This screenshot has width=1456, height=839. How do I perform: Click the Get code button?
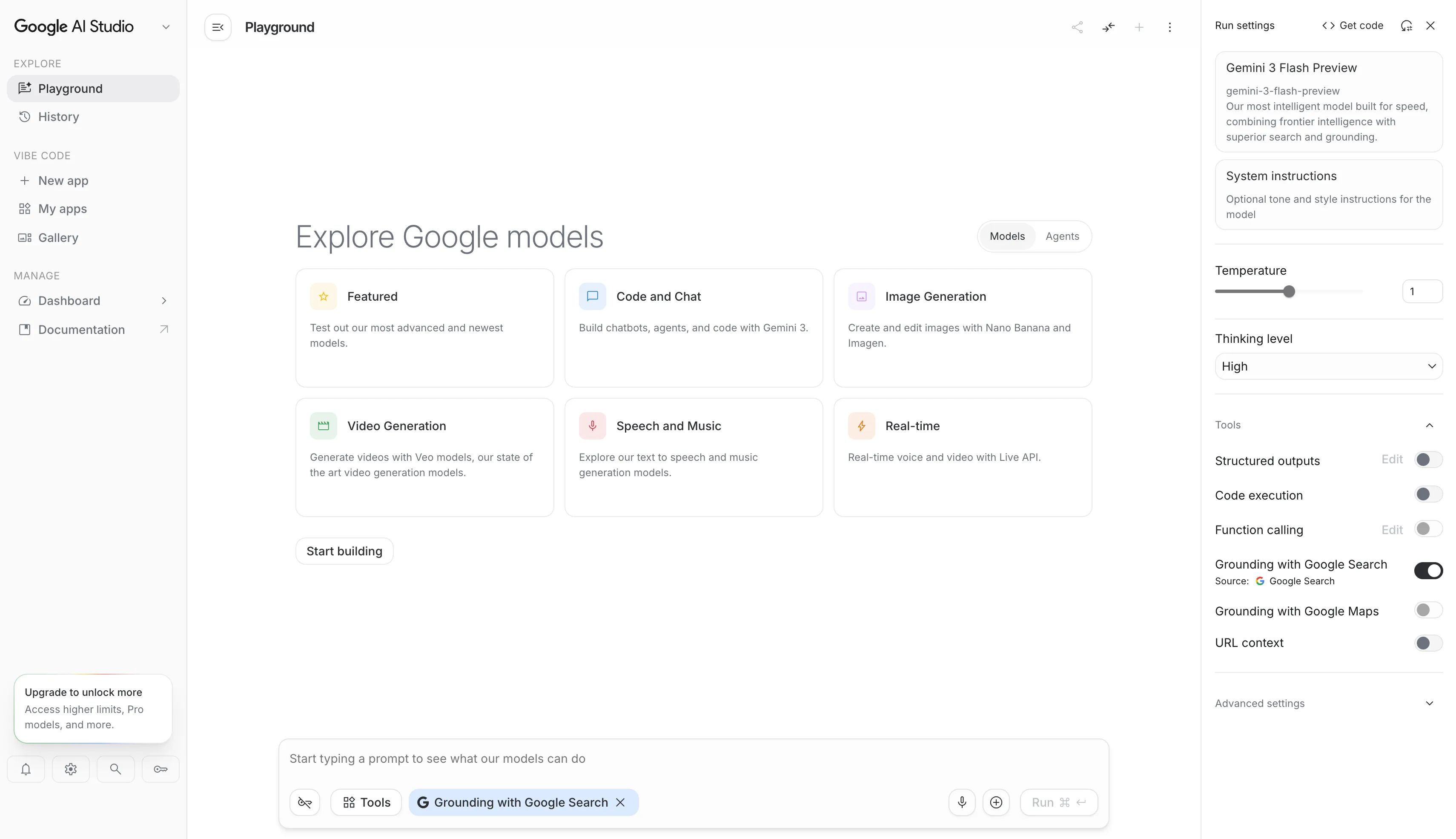click(1353, 26)
